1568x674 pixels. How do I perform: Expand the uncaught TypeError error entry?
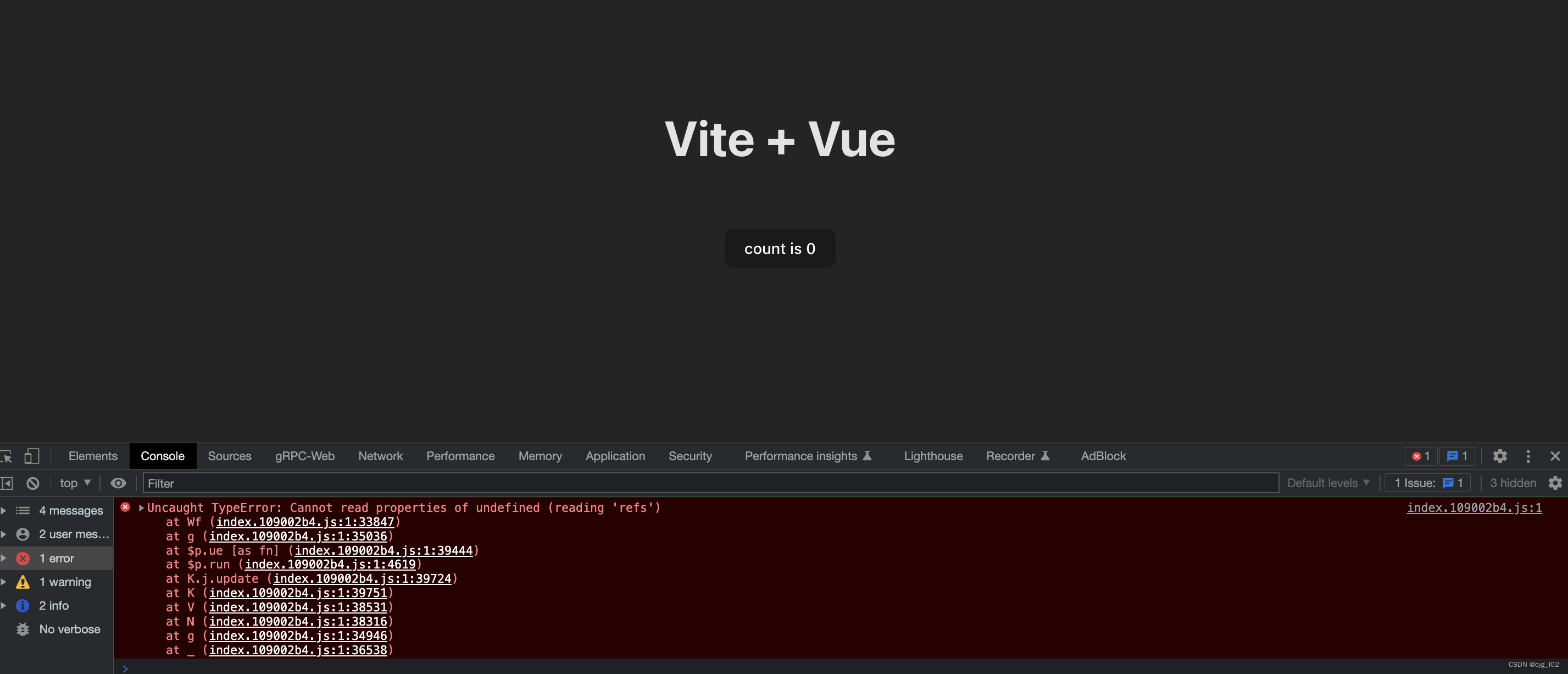pyautogui.click(x=141, y=508)
